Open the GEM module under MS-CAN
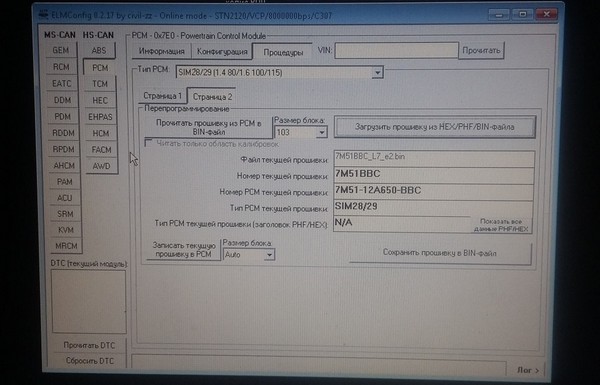This screenshot has width=600, height=385. [x=61, y=51]
